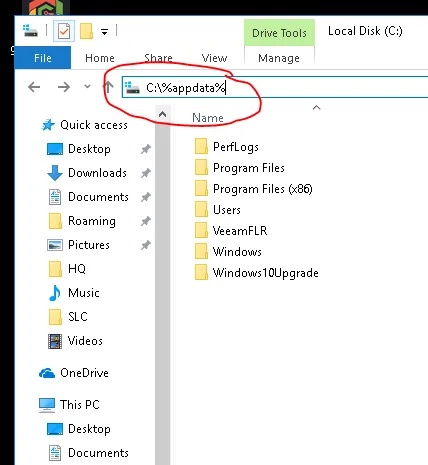Click the drive icon in address bar

[x=132, y=88]
